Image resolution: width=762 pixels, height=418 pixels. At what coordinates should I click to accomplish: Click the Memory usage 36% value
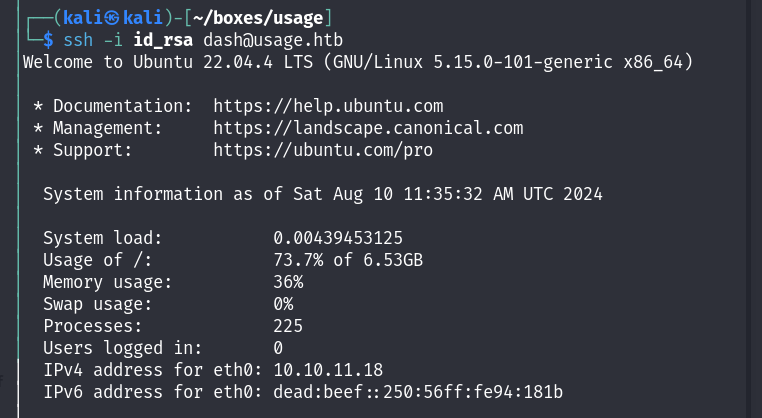coord(288,282)
